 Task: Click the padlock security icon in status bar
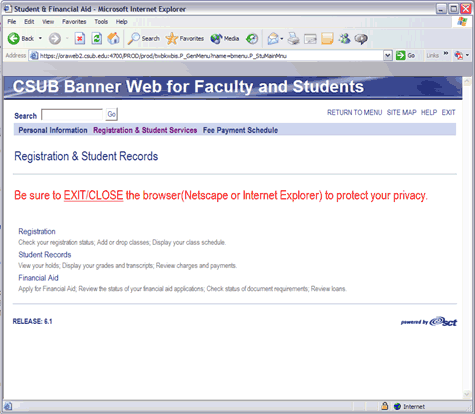point(384,406)
